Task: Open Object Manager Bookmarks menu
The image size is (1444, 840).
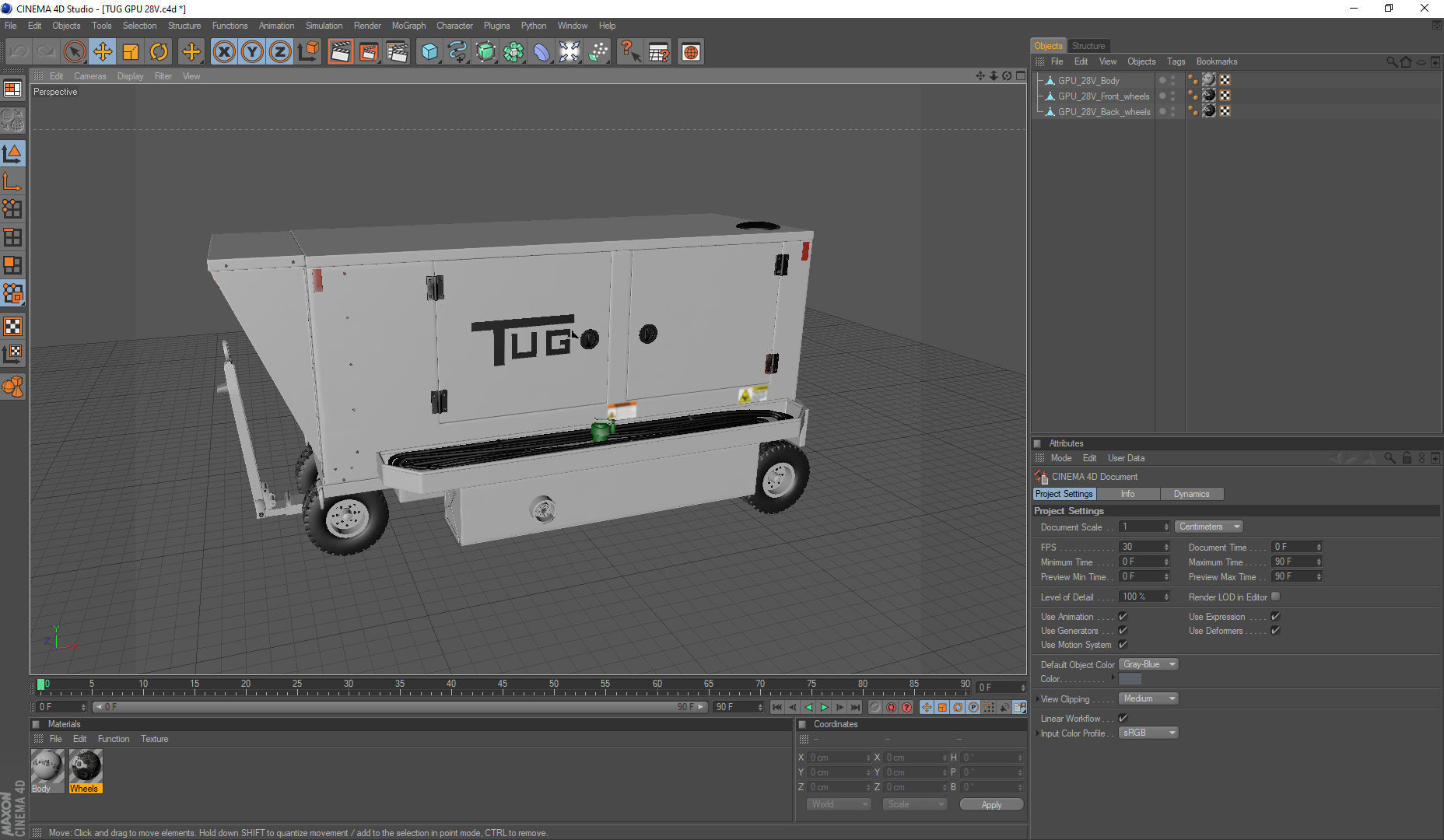Action: 1216,61
